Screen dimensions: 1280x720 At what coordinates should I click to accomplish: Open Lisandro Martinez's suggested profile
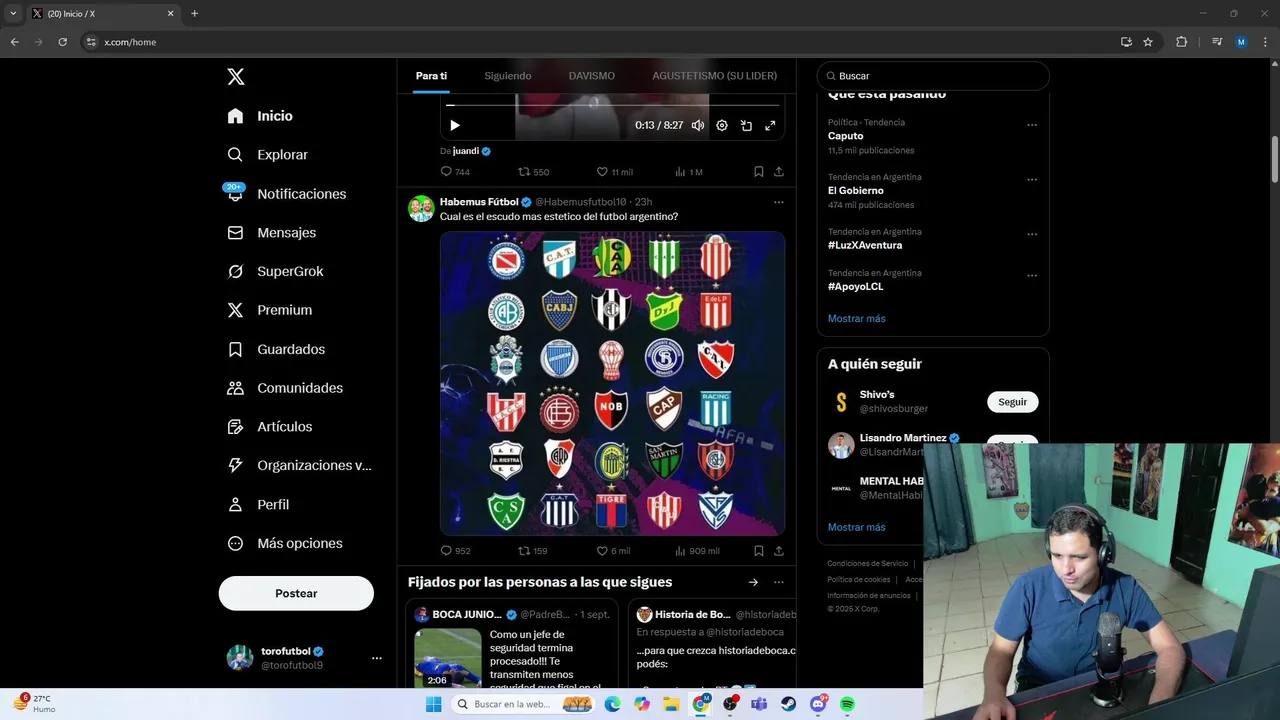coord(905,438)
